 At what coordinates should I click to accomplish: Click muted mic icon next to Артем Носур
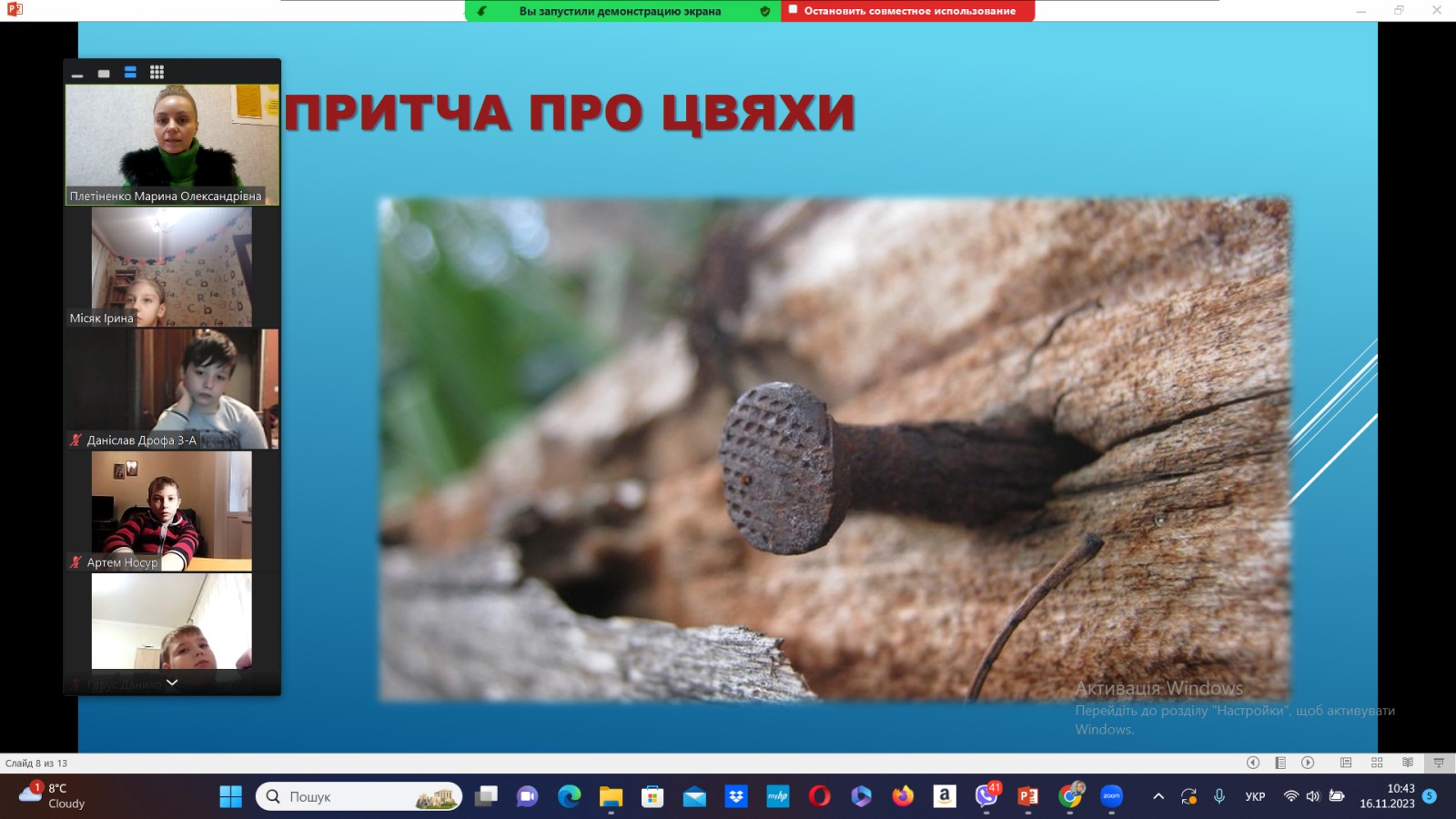(x=76, y=561)
